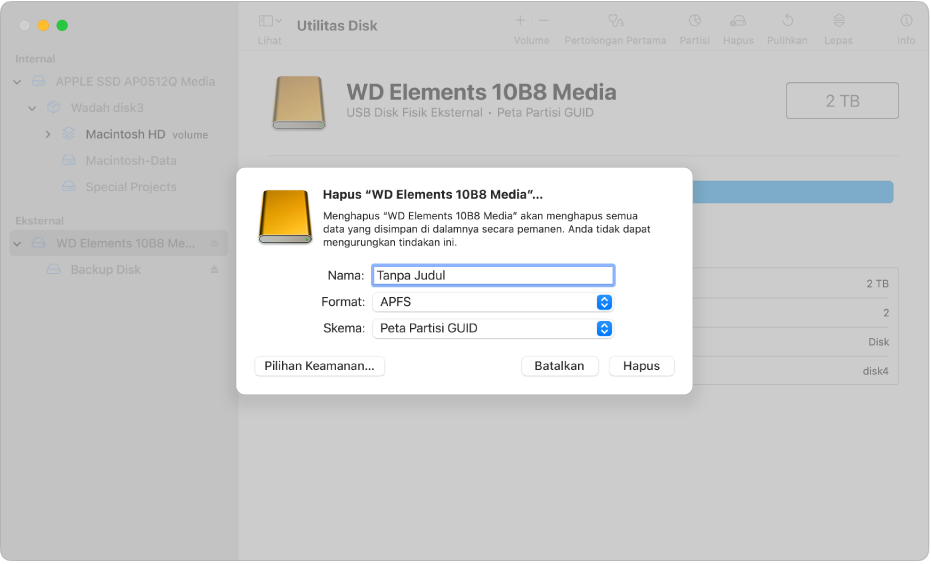Viewport: 931px width, 564px height.
Task: Click the disk4 value in table
Action: pyautogui.click(x=875, y=372)
